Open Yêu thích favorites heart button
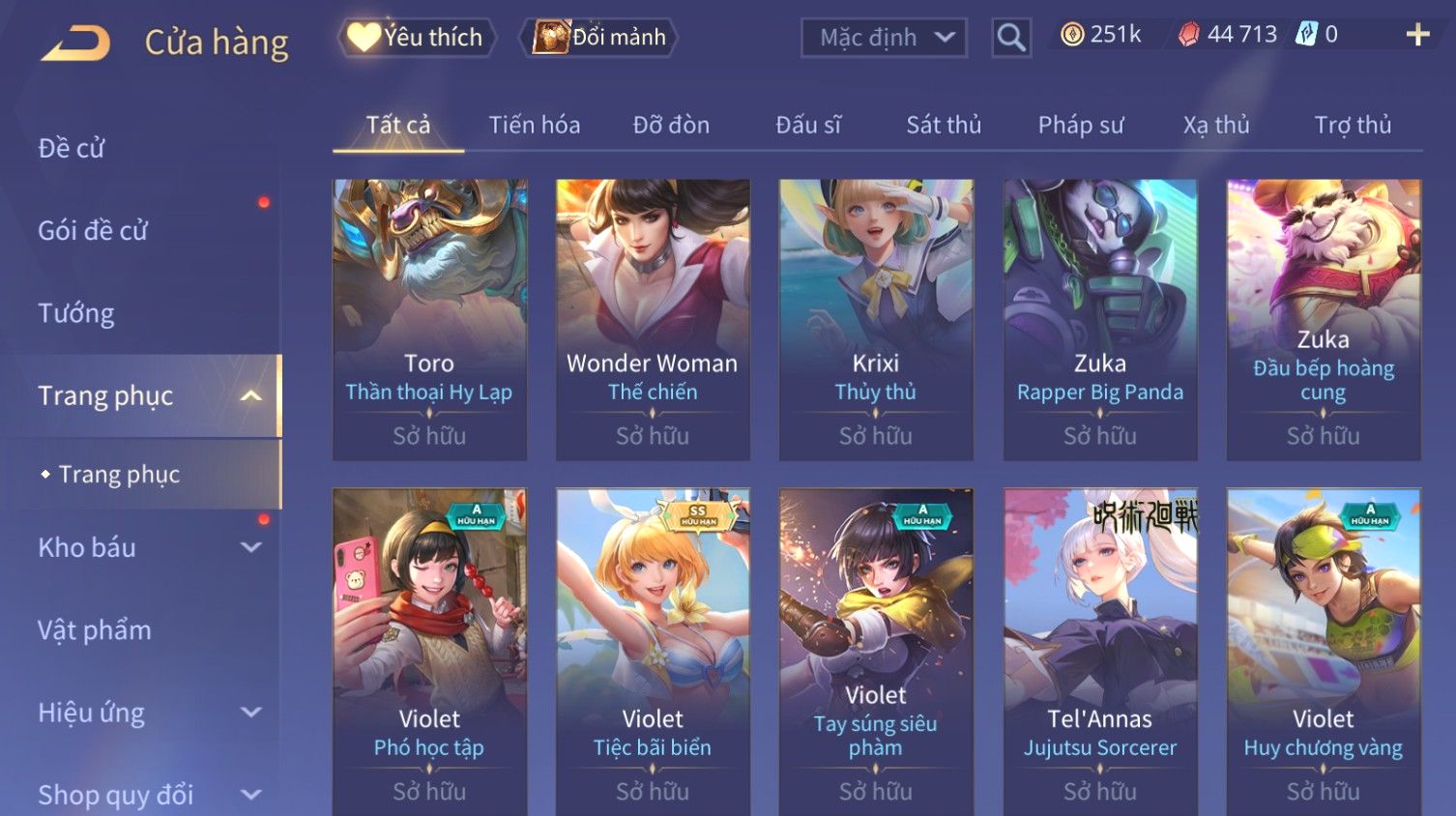1456x816 pixels. [417, 38]
